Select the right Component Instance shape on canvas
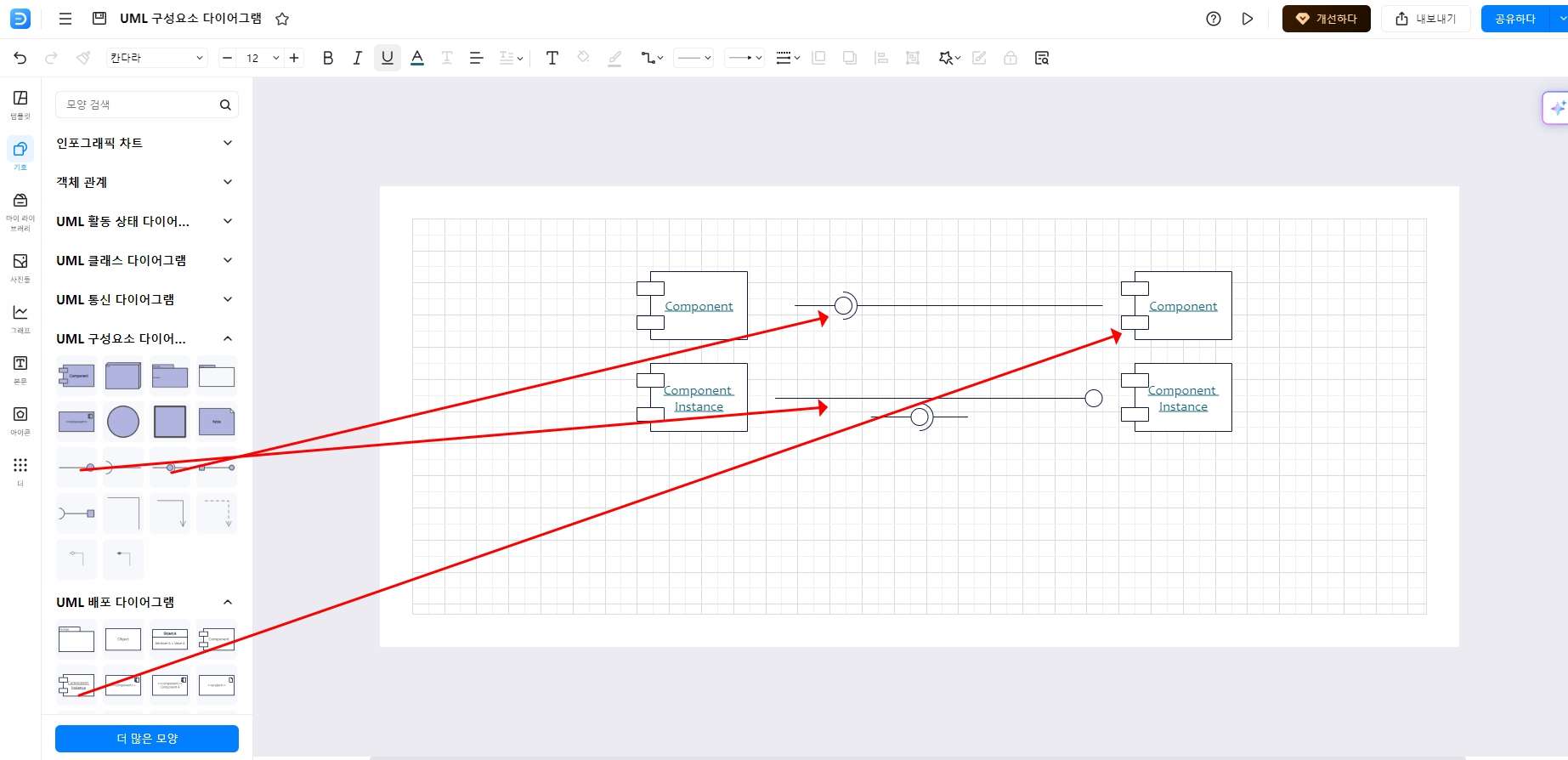1568x760 pixels. pos(1176,397)
